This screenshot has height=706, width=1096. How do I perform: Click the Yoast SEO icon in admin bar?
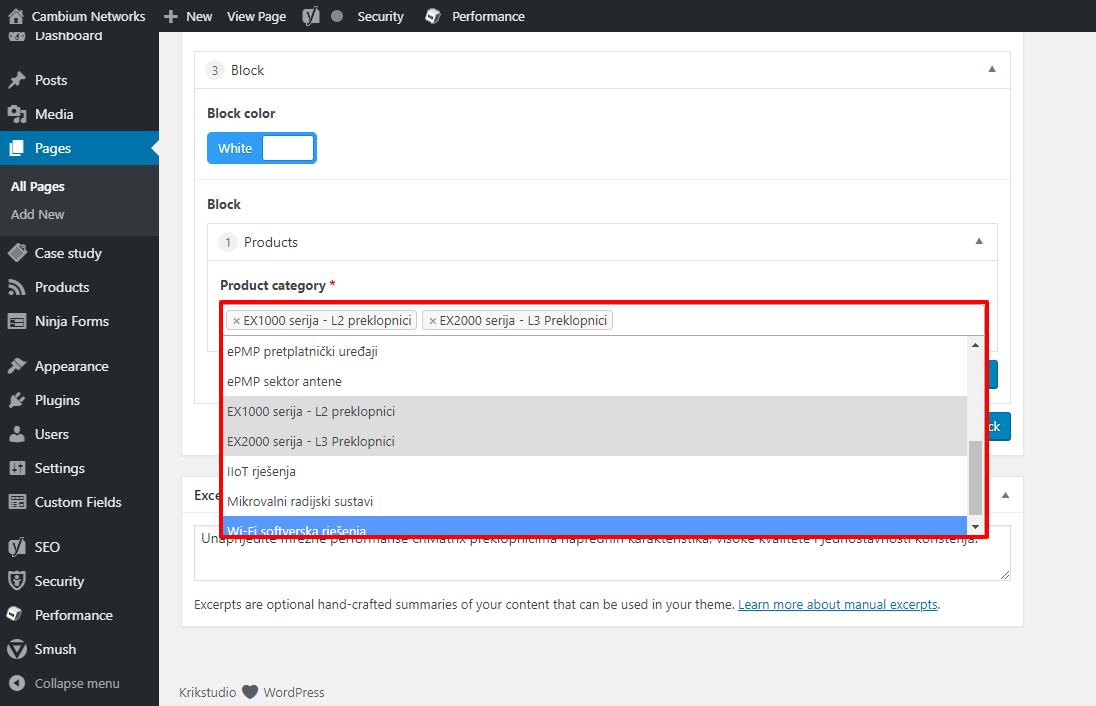[x=311, y=16]
